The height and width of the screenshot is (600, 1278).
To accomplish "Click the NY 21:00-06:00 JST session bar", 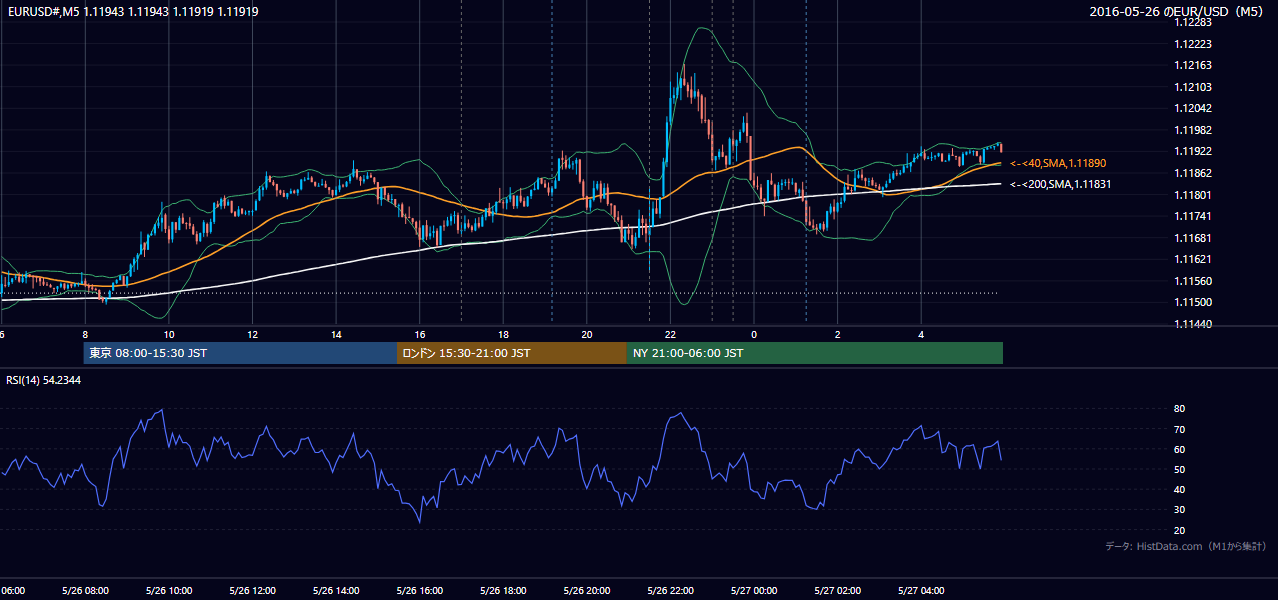I will pyautogui.click(x=815, y=353).
